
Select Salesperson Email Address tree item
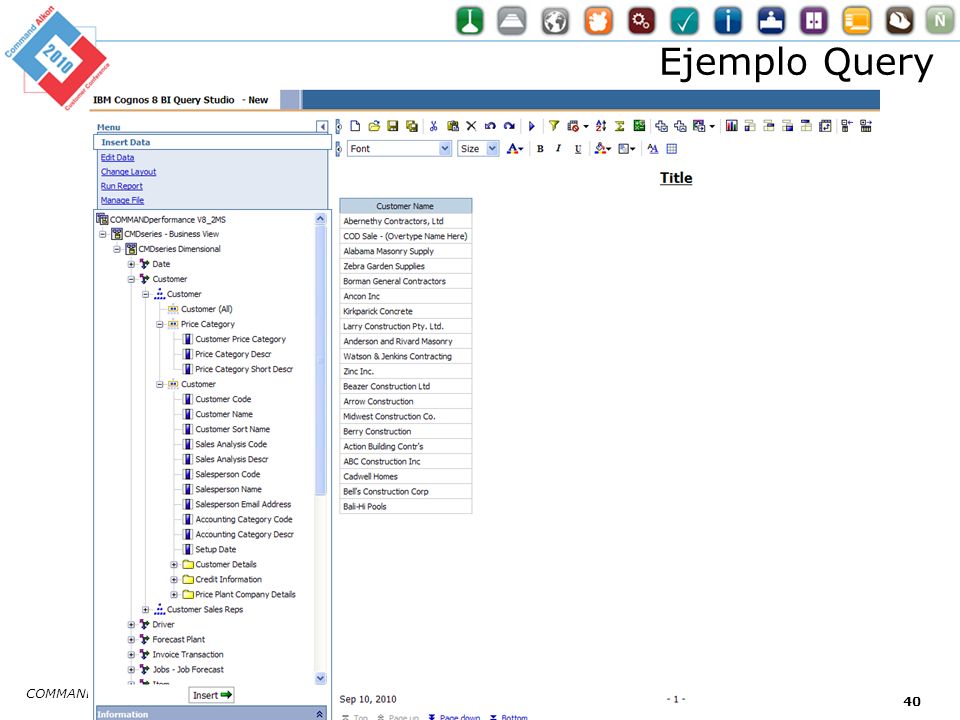(243, 504)
